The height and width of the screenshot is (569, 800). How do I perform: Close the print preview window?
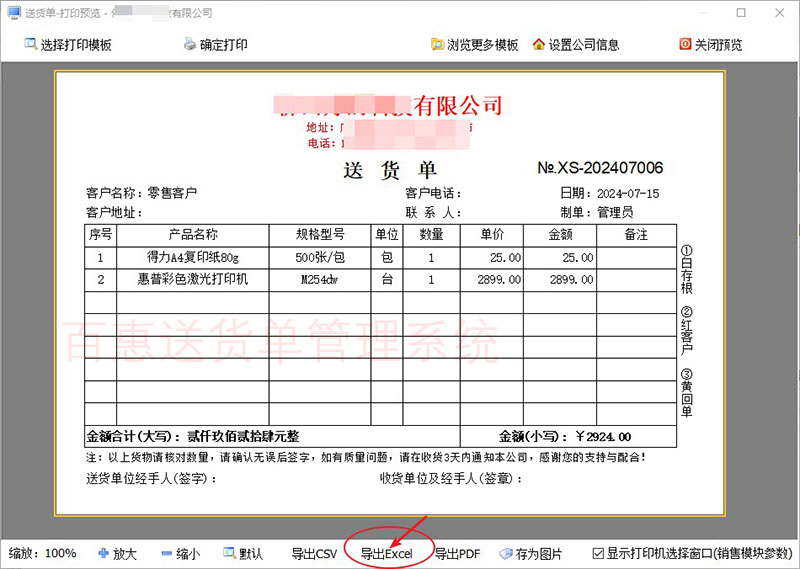(780, 13)
